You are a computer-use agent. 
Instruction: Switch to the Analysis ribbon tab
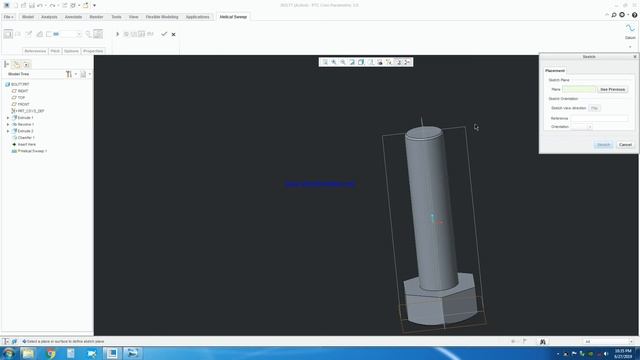pos(49,17)
